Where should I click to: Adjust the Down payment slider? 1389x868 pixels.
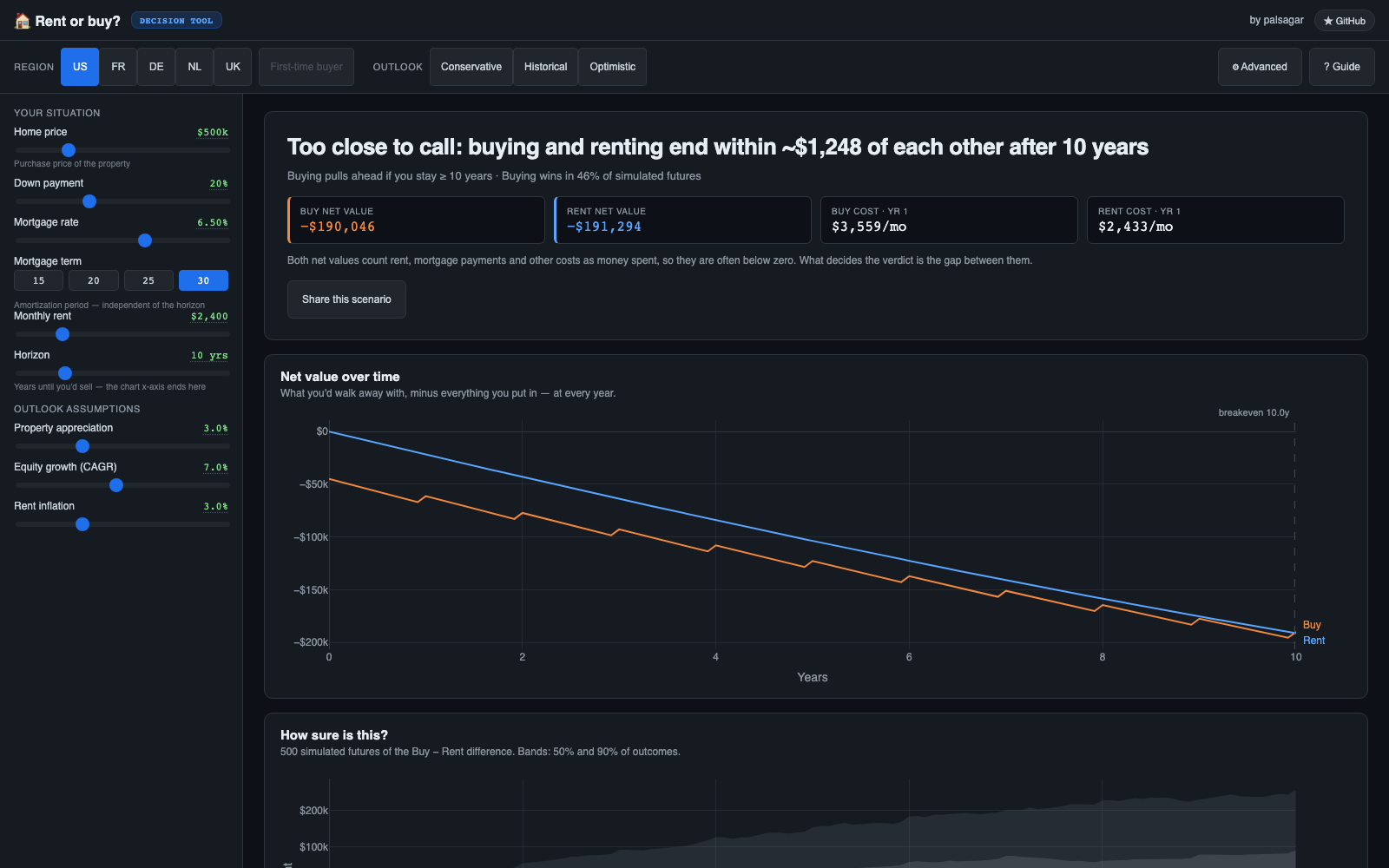[122, 201]
